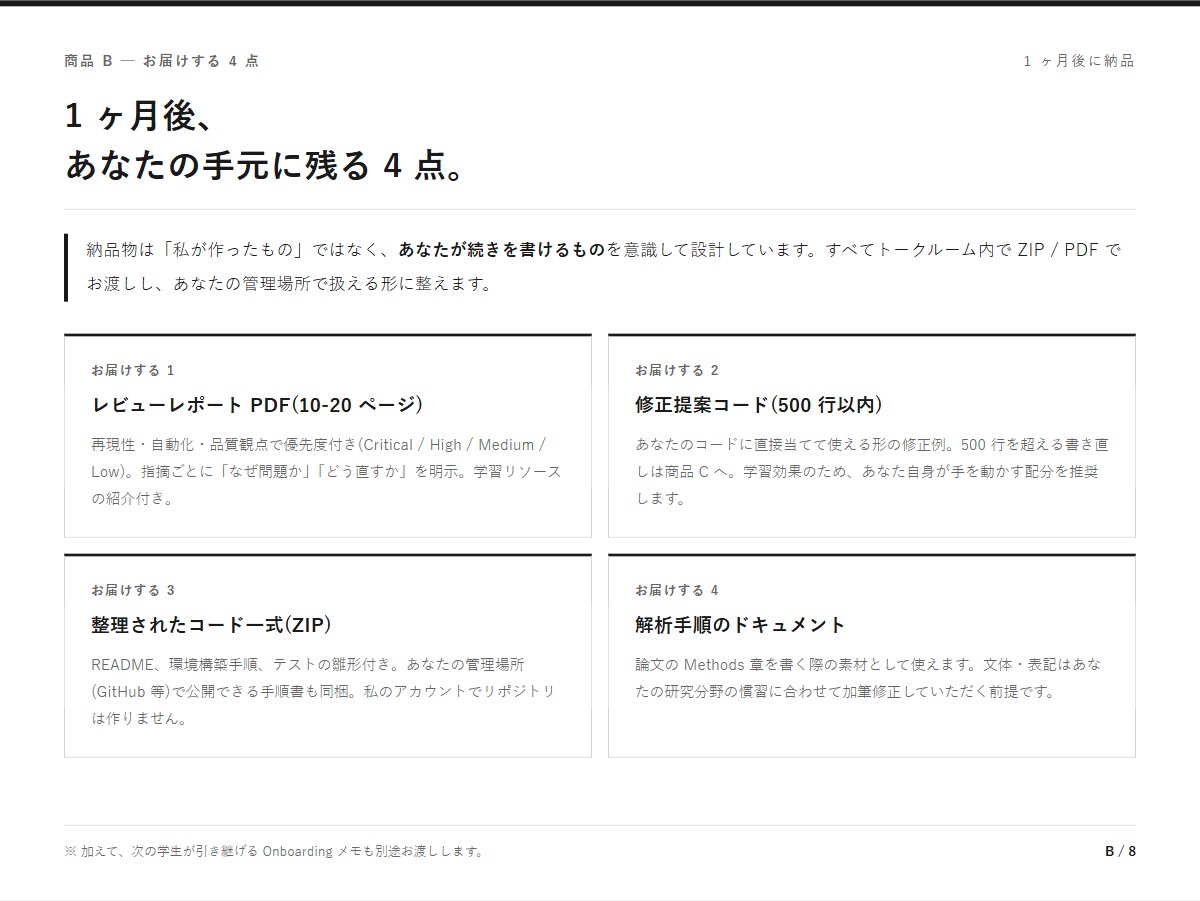This screenshot has width=1200, height=901.
Task: Click the description starting 'あなたのコードに直接当てて'
Action: [872, 472]
